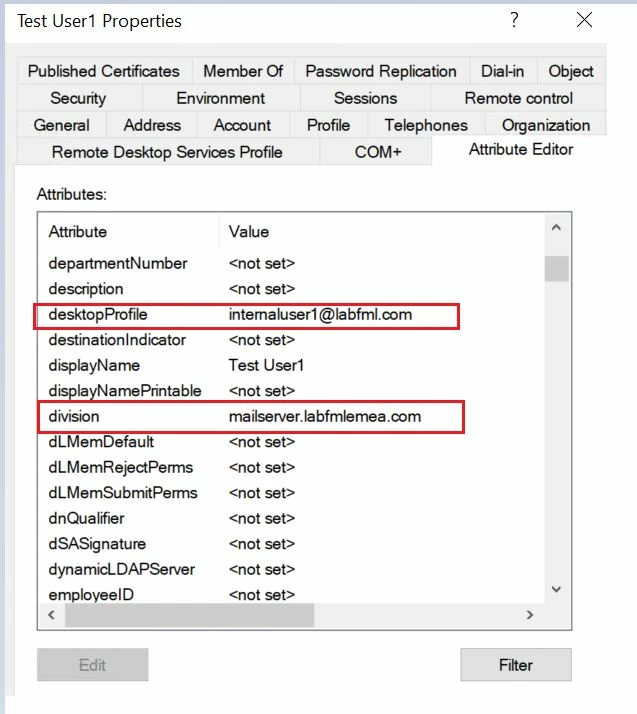Select the displayName attribute
Viewport: 637px width, 714px height.
click(94, 366)
